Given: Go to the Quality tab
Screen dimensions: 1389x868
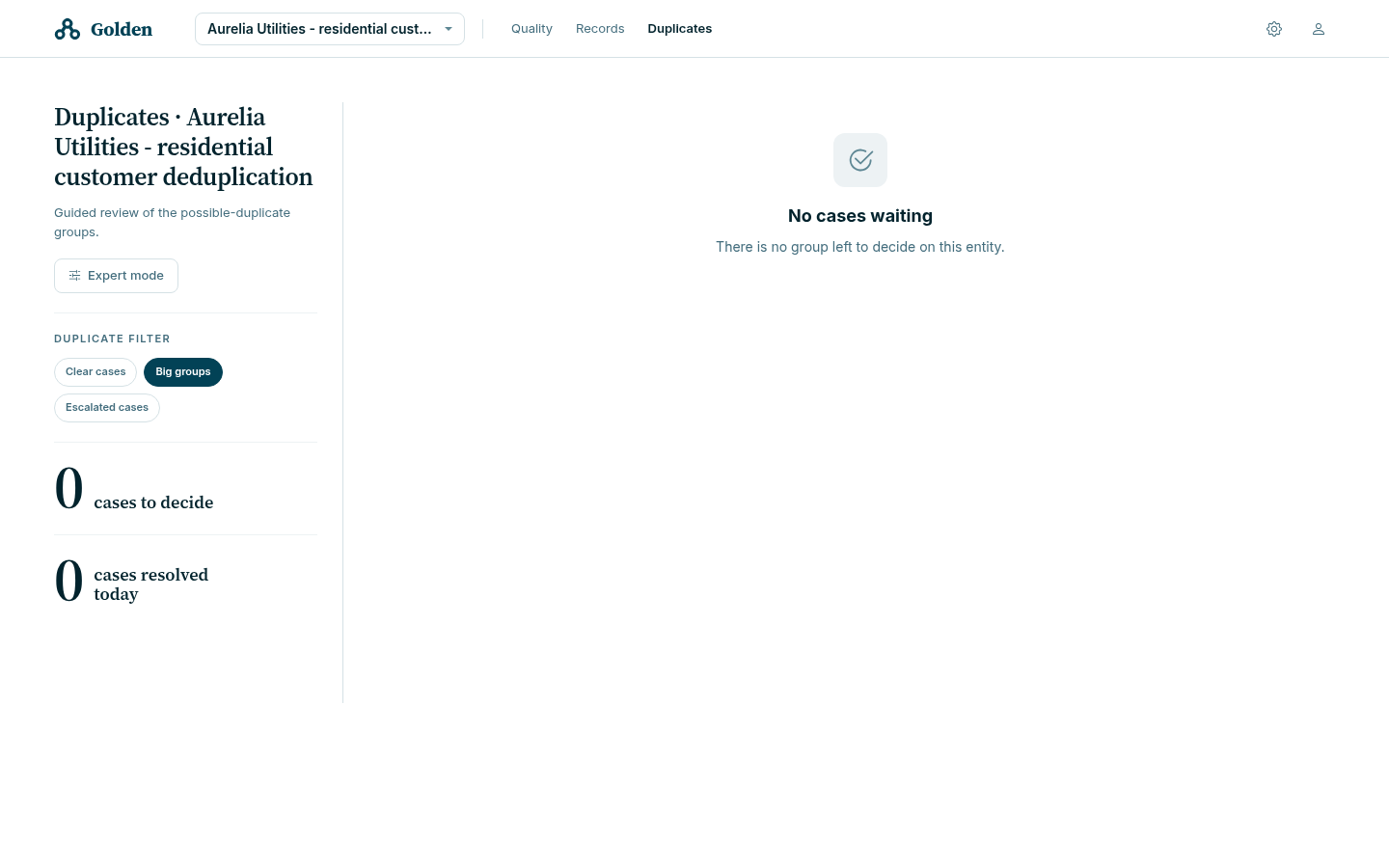Looking at the screenshot, I should [531, 29].
